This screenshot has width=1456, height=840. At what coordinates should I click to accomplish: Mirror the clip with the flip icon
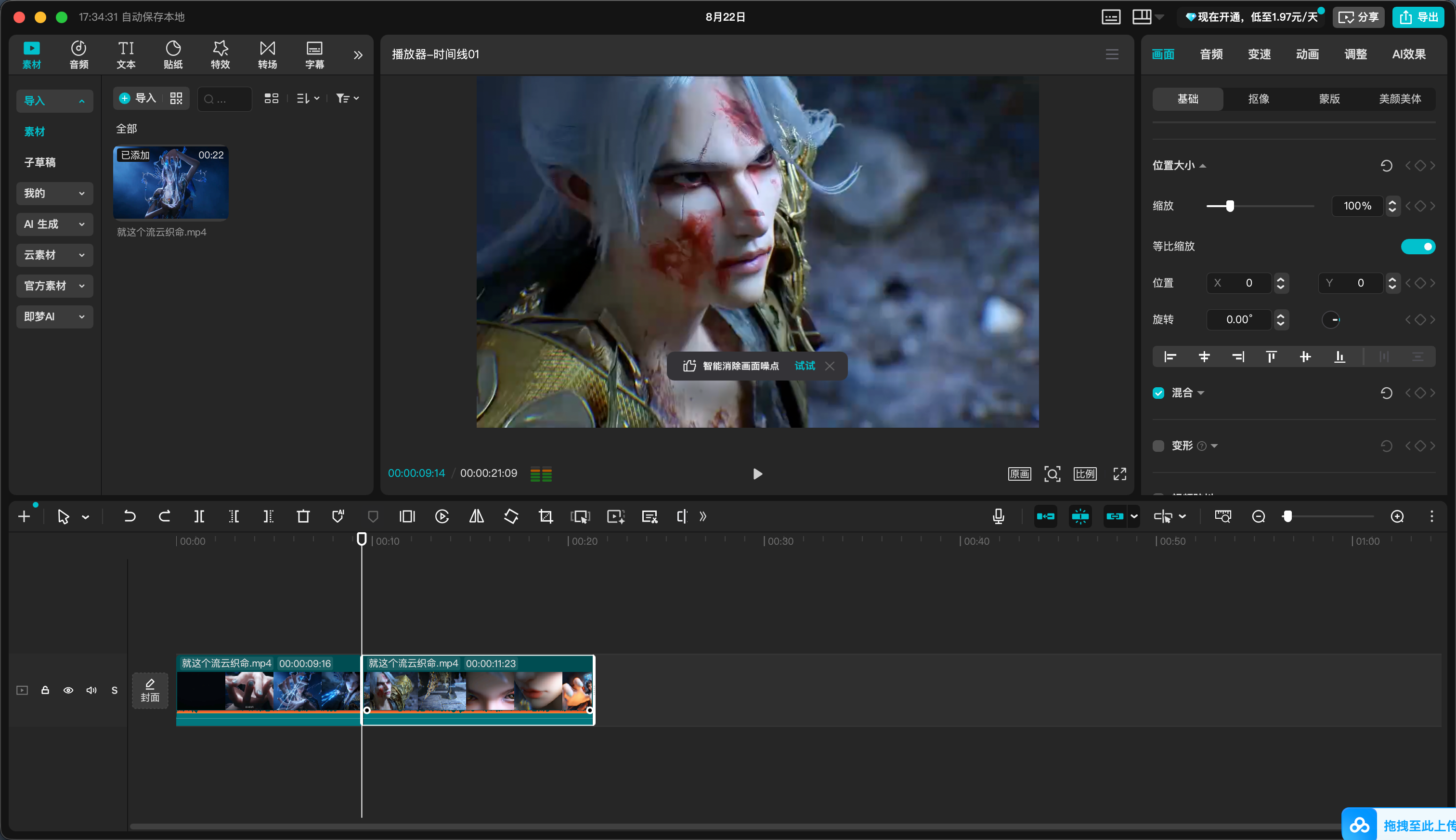coord(476,516)
